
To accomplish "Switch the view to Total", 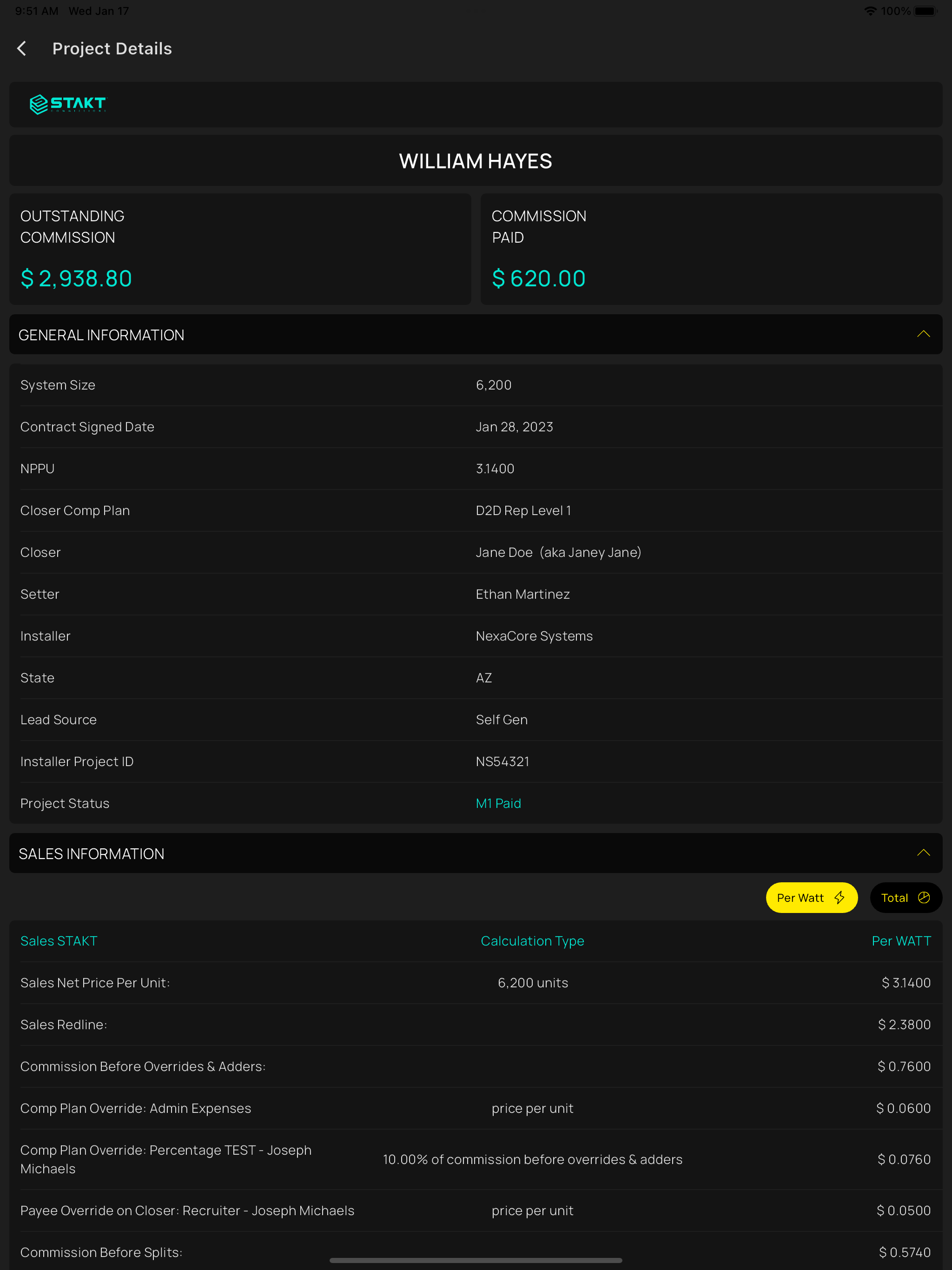I will click(x=906, y=897).
